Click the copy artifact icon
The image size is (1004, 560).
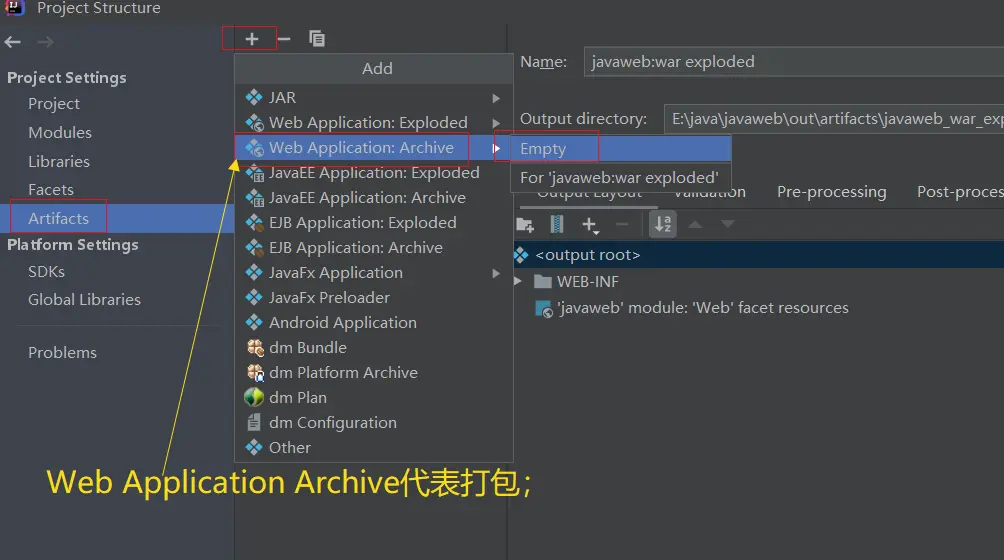317,39
